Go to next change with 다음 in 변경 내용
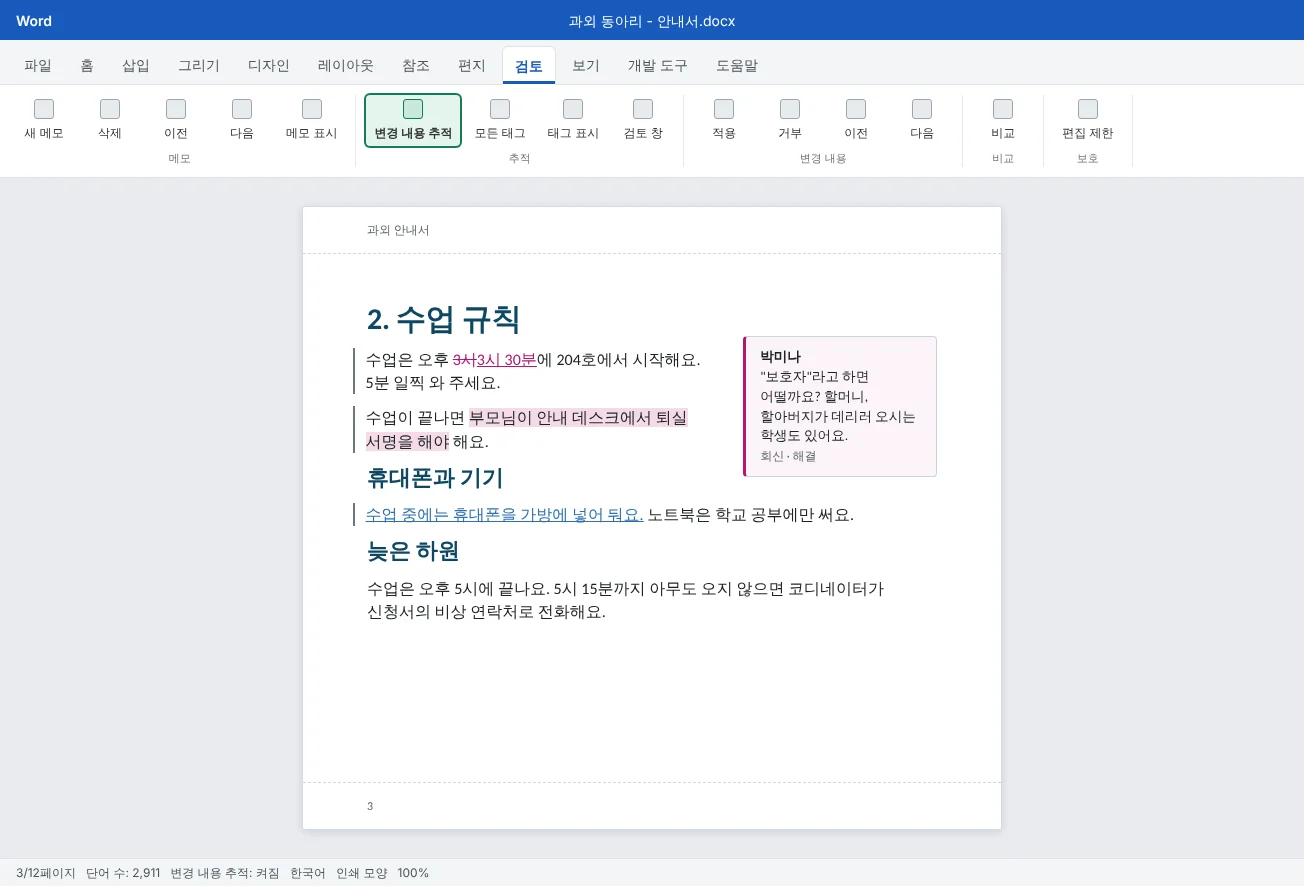The height and width of the screenshot is (886, 1304). pyautogui.click(x=922, y=121)
